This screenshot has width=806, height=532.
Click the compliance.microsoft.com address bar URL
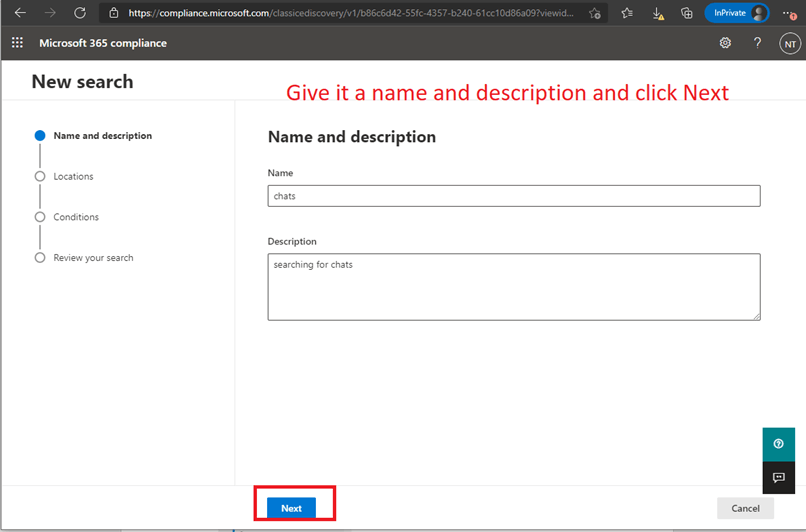pyautogui.click(x=351, y=13)
